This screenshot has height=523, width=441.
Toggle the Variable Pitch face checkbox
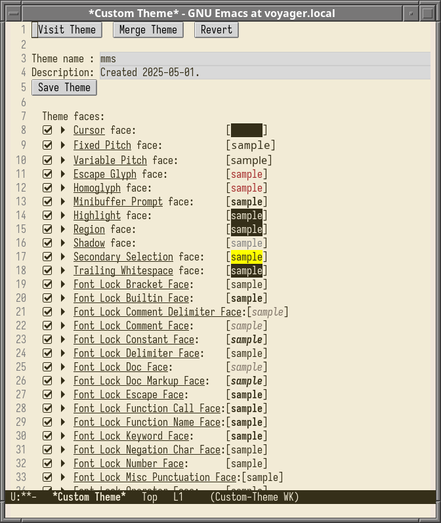[x=47, y=160]
